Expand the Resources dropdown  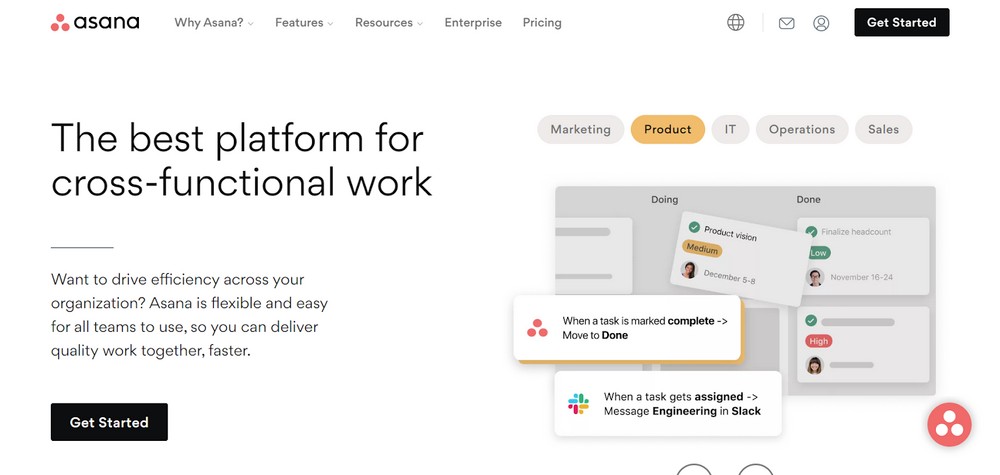pos(389,23)
